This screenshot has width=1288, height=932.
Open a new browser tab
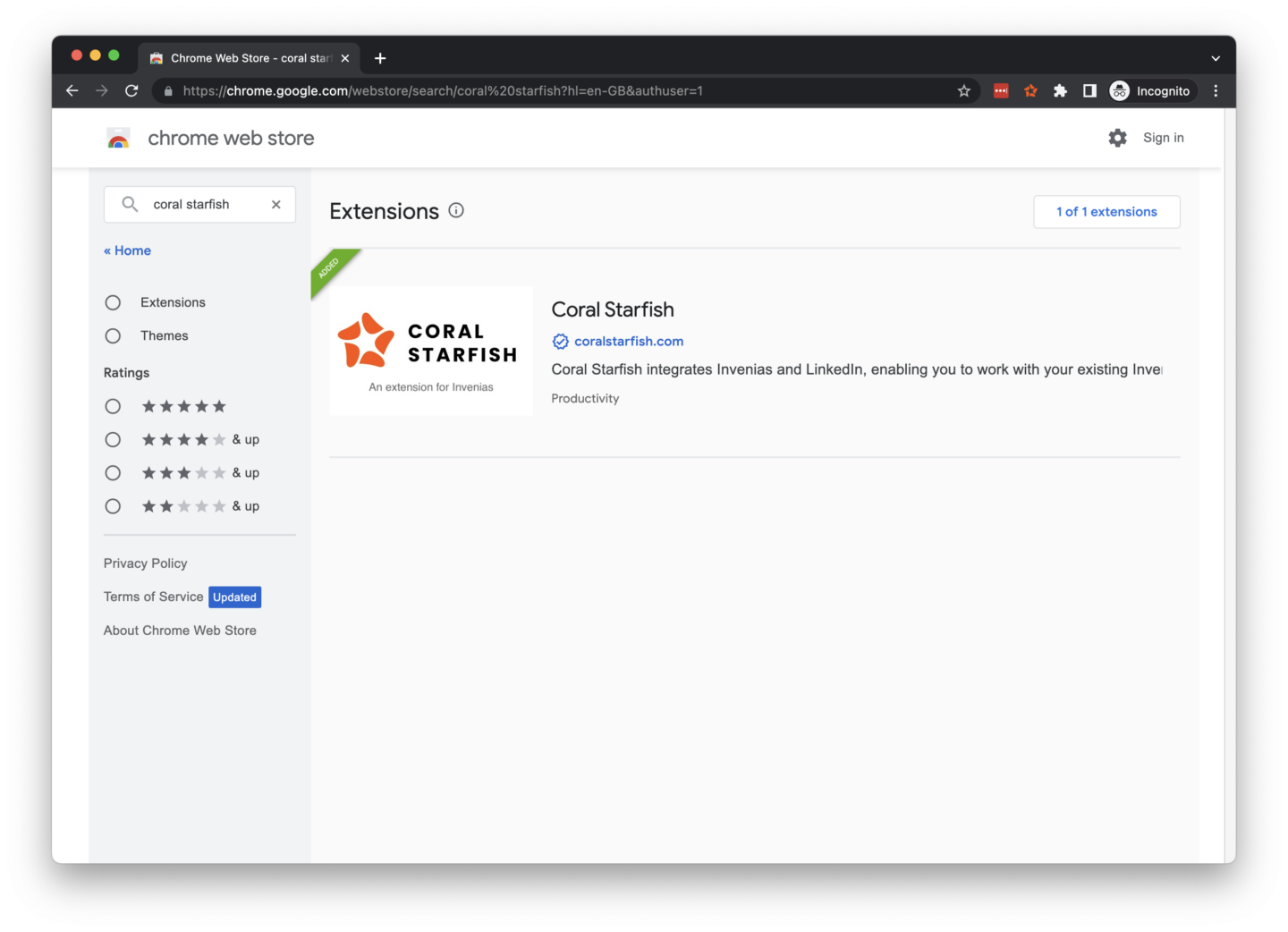380,58
